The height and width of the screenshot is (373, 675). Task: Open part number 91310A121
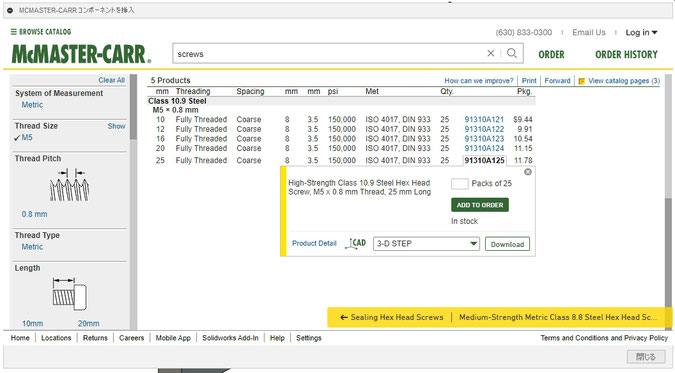click(x=484, y=119)
